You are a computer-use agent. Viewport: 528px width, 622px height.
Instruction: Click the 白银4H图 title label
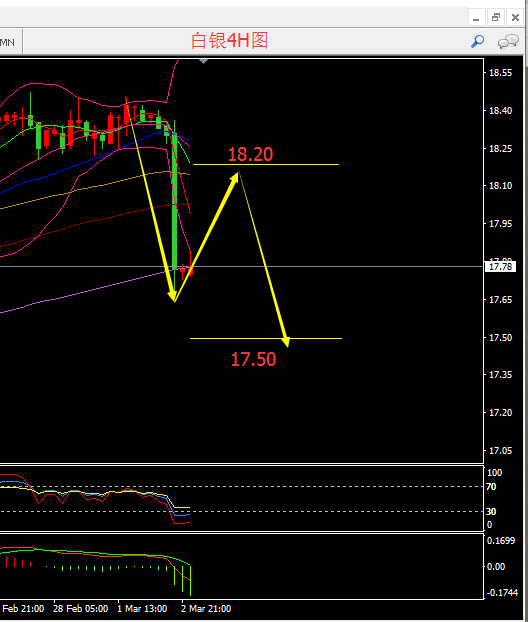229,40
